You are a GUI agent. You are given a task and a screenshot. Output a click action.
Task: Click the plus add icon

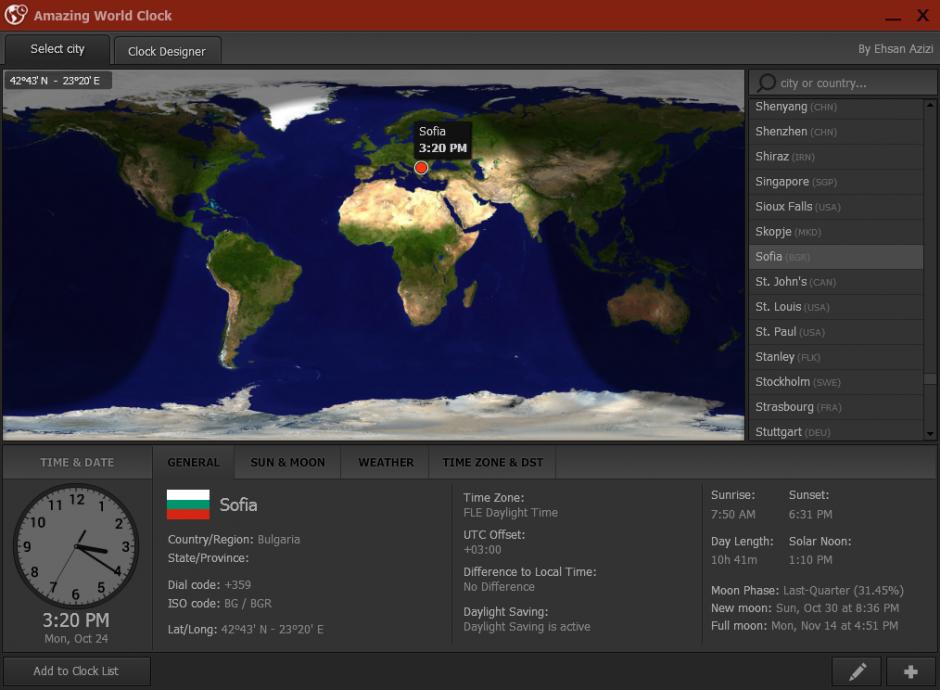click(x=911, y=671)
